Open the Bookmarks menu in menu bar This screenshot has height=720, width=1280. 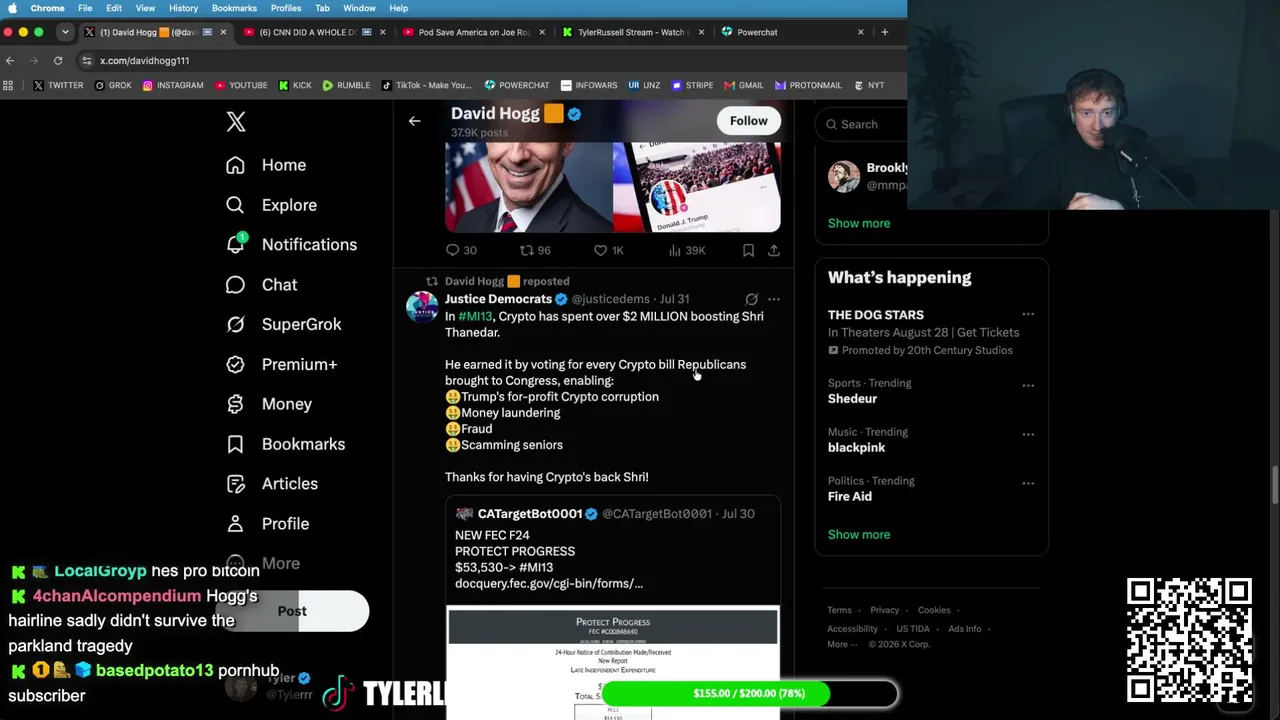234,8
